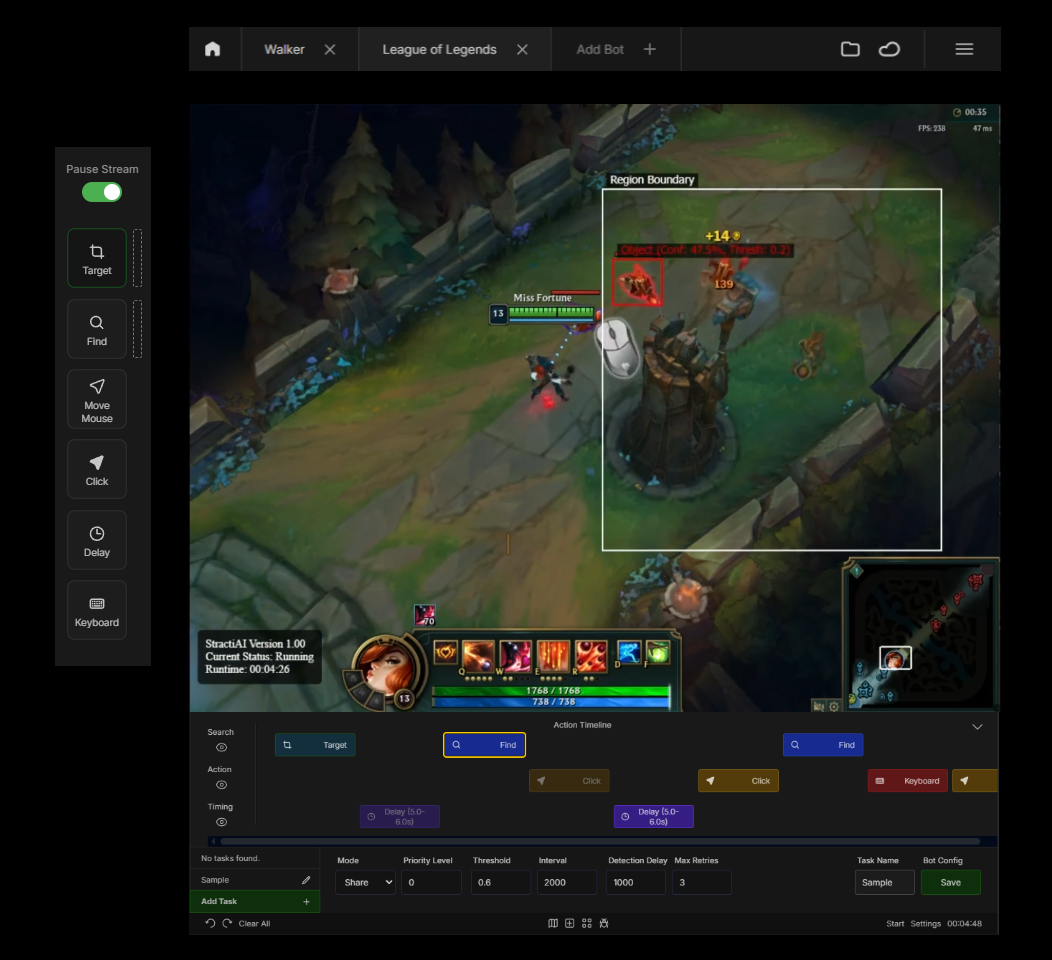1052x960 pixels.
Task: Click the Start link
Action: pos(895,924)
